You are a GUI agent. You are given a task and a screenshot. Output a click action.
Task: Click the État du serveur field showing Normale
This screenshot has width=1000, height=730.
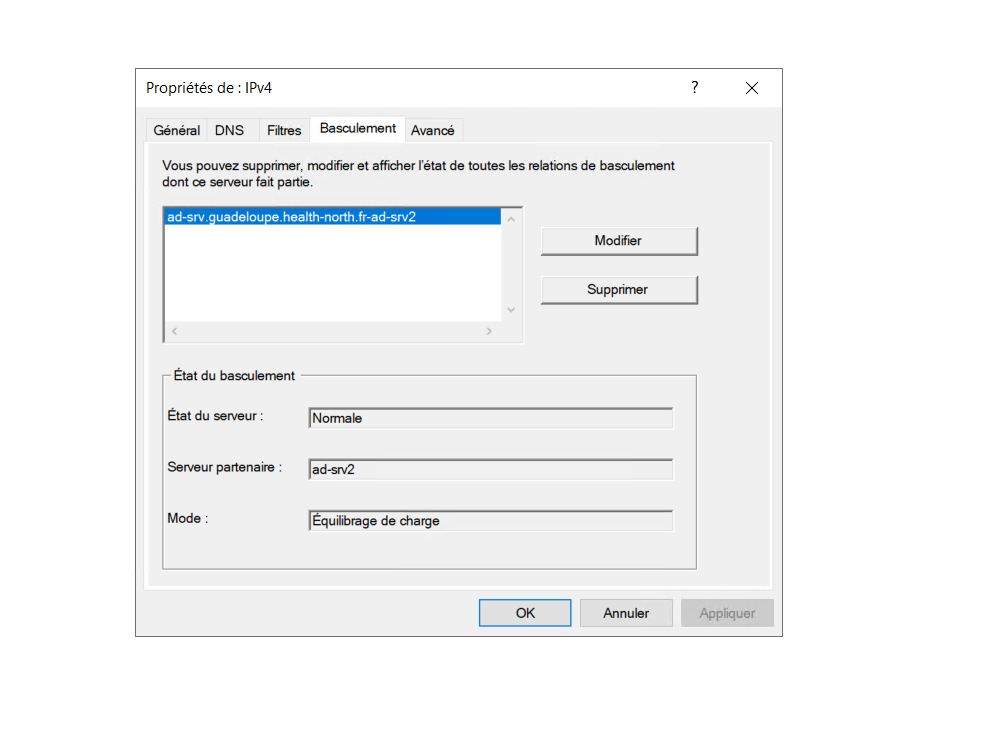tap(490, 418)
